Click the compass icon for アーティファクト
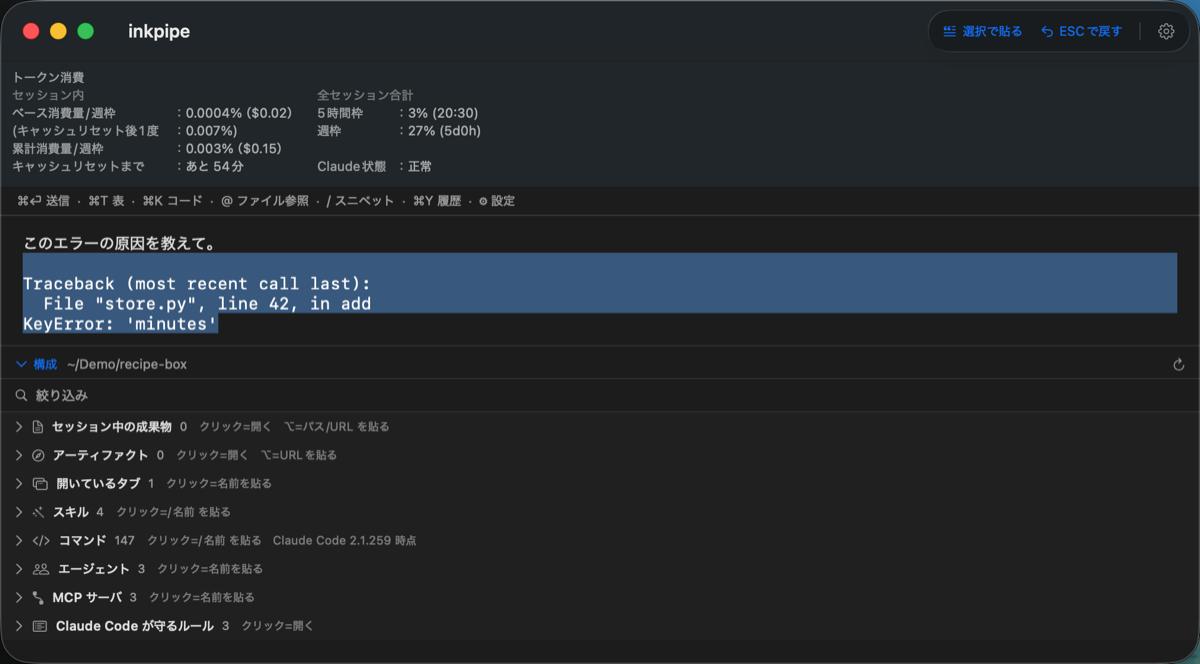Screen dimensions: 1200x664 pyautogui.click(x=38, y=455)
